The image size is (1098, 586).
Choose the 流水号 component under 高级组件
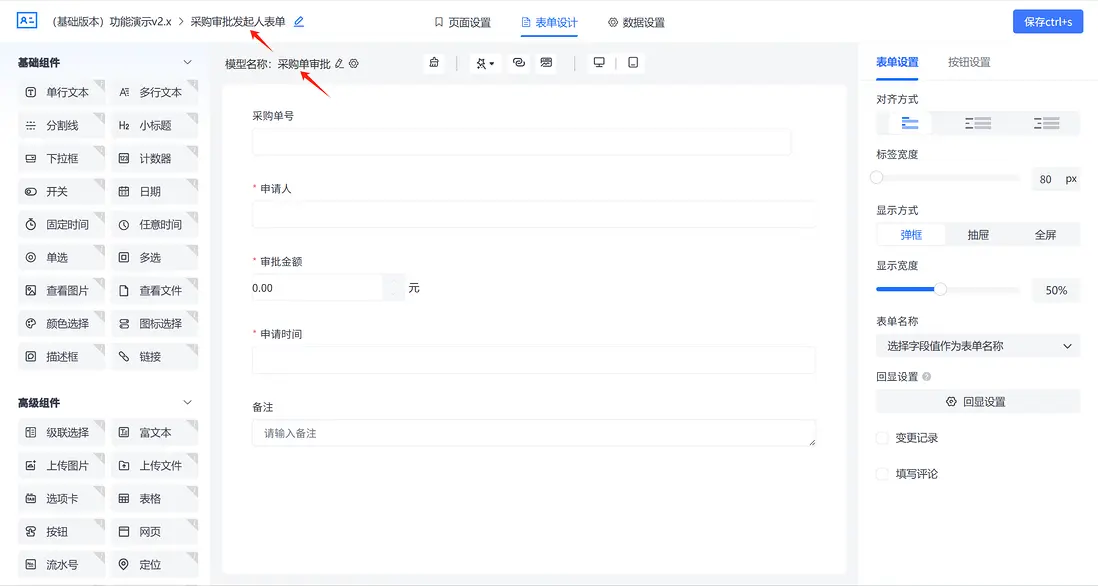pos(61,564)
